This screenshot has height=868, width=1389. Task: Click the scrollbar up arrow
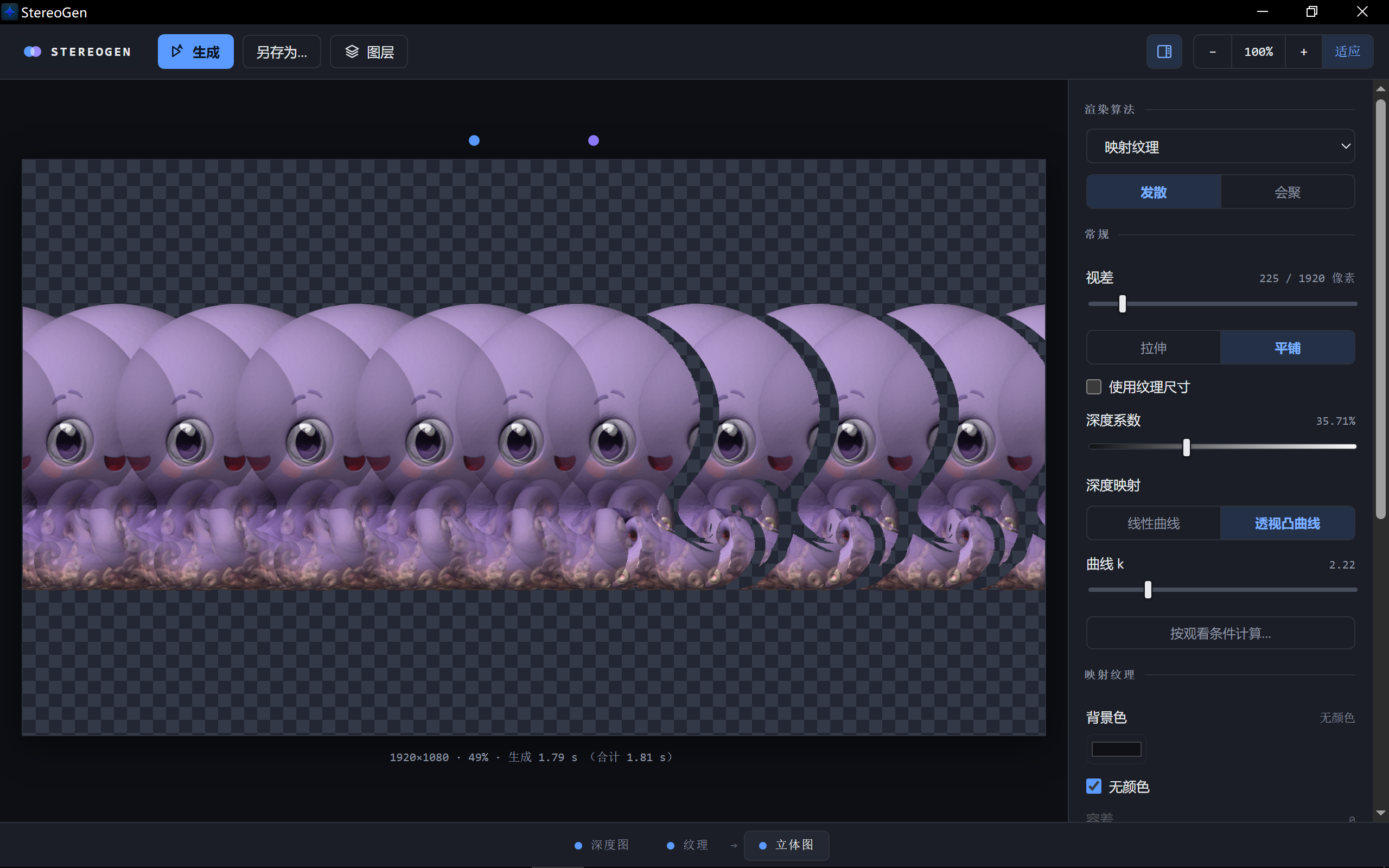tap(1381, 89)
